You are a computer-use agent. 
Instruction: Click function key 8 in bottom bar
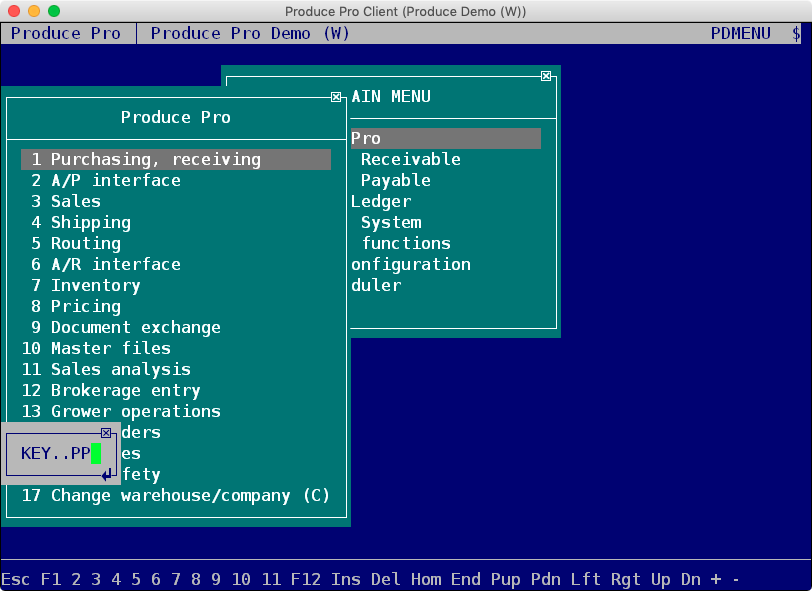[196, 579]
